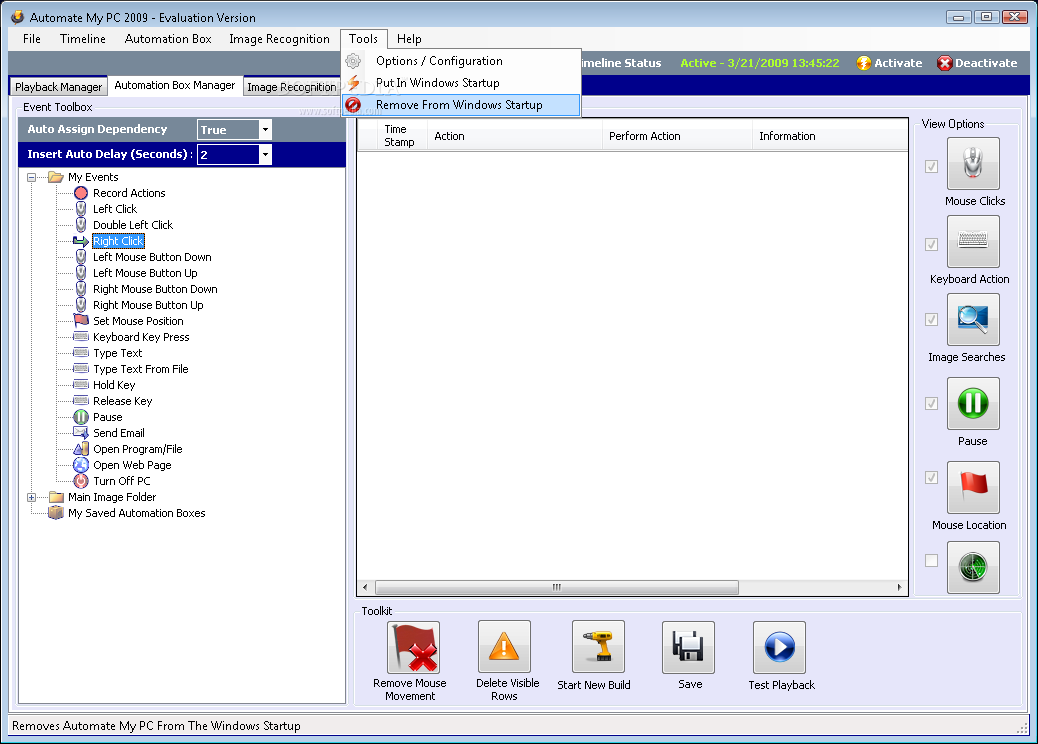Click the Activate lightning icon
The image size is (1038, 744).
[863, 63]
